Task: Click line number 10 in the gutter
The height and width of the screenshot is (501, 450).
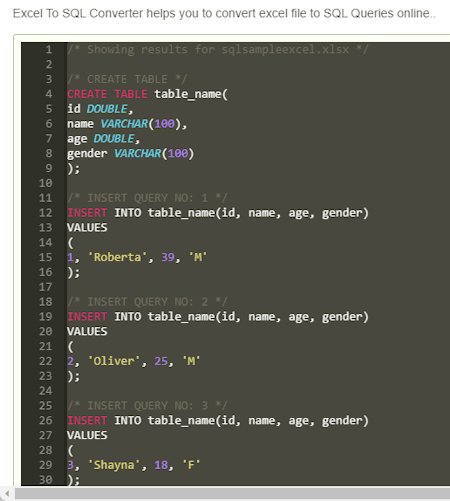Action: click(46, 183)
